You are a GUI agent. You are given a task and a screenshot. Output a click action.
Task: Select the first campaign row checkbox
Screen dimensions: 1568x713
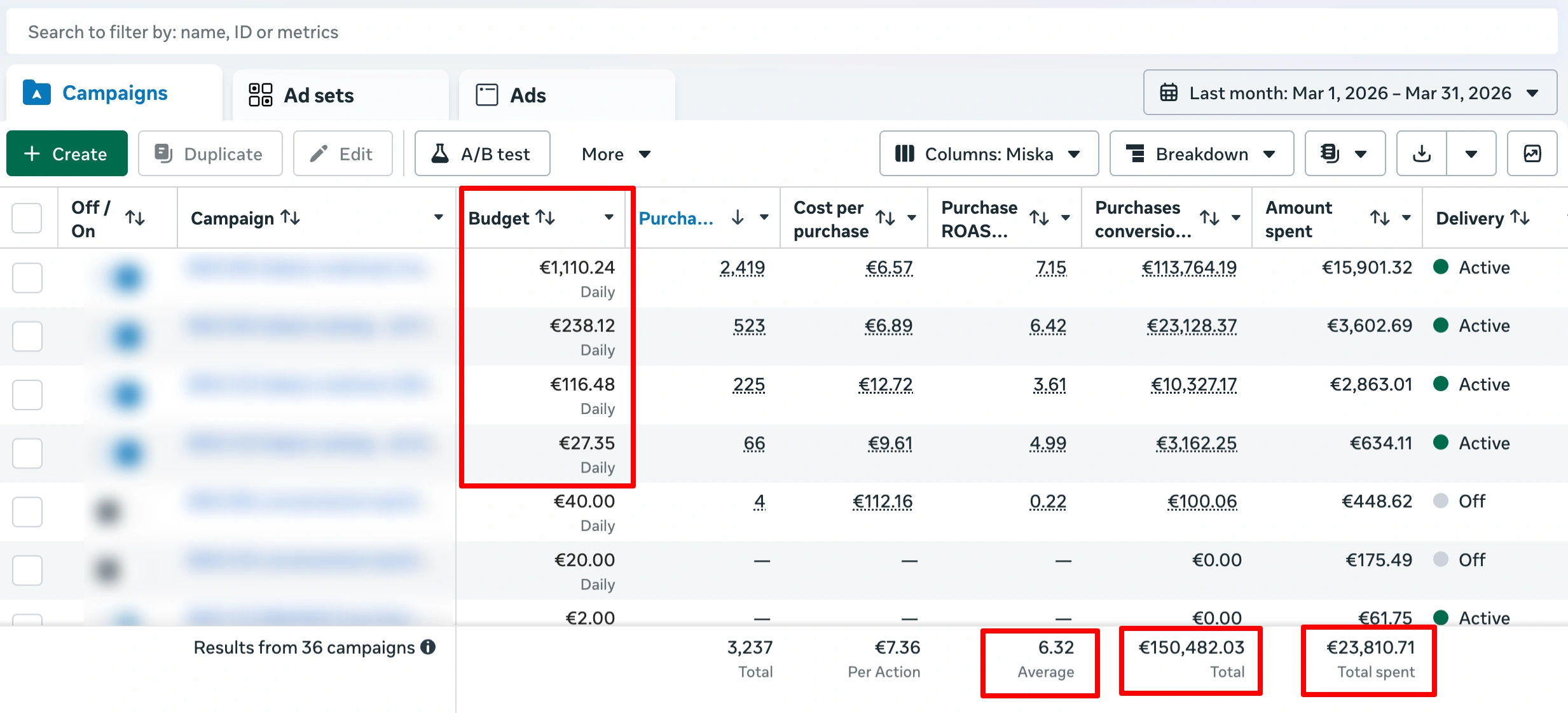tap(27, 277)
